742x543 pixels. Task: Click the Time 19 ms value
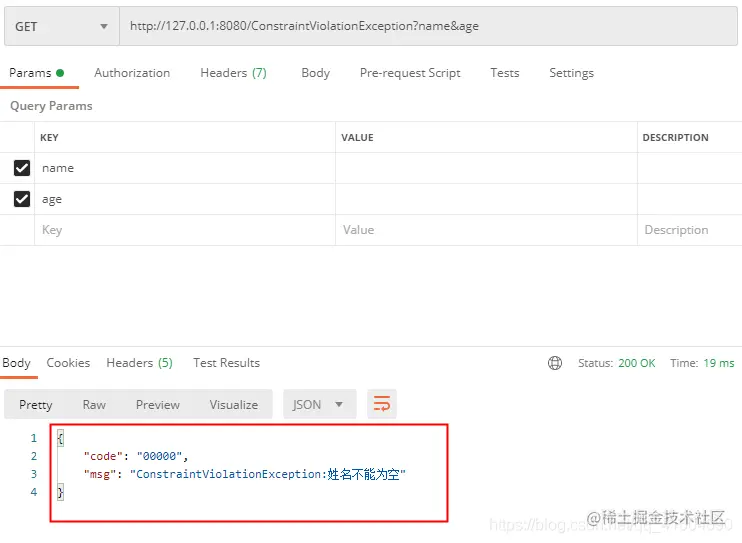pos(718,363)
